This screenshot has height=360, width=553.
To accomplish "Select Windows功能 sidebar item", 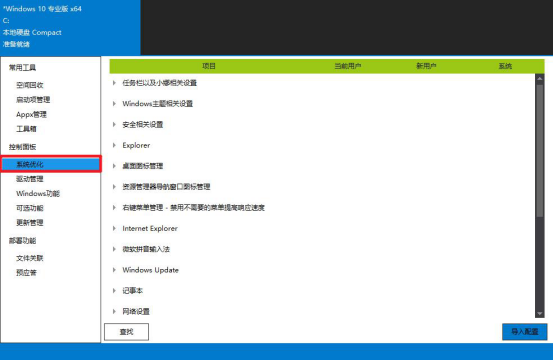I will coord(38,194).
